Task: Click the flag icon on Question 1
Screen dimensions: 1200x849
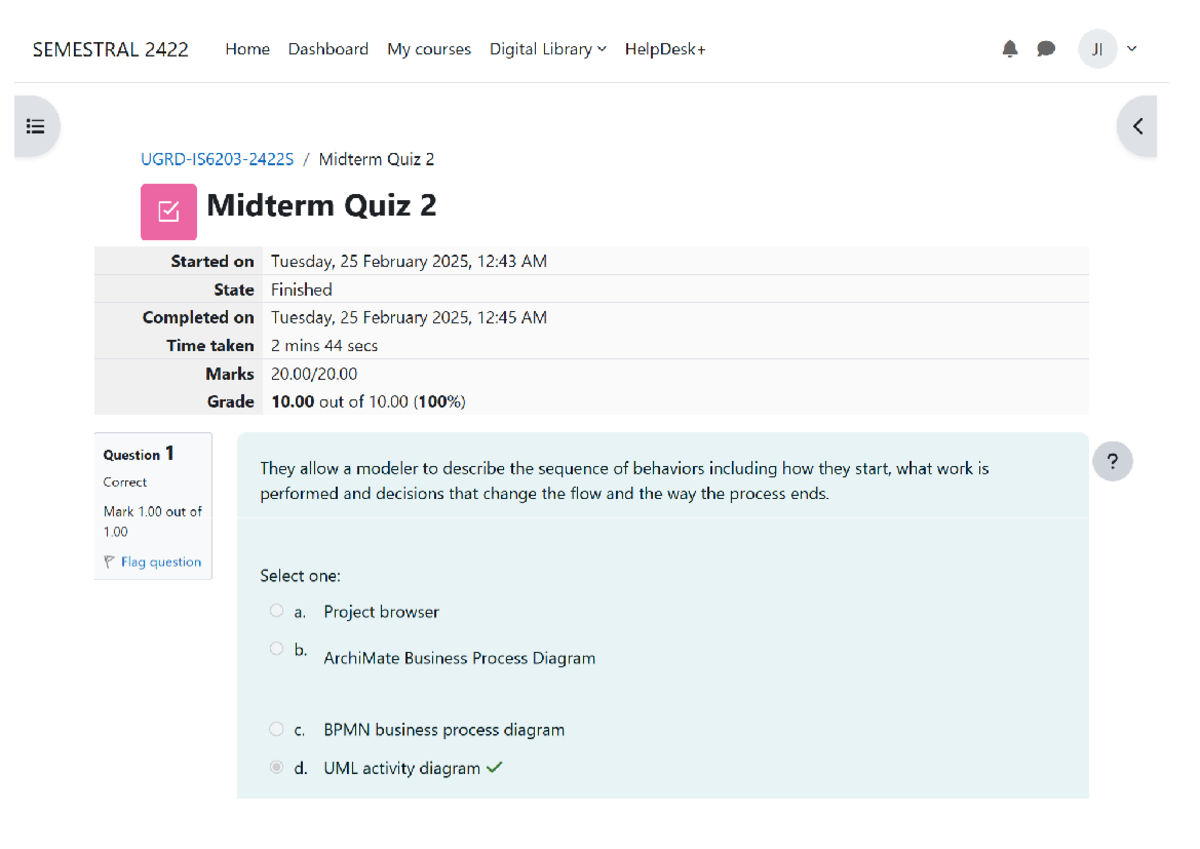Action: click(109, 562)
